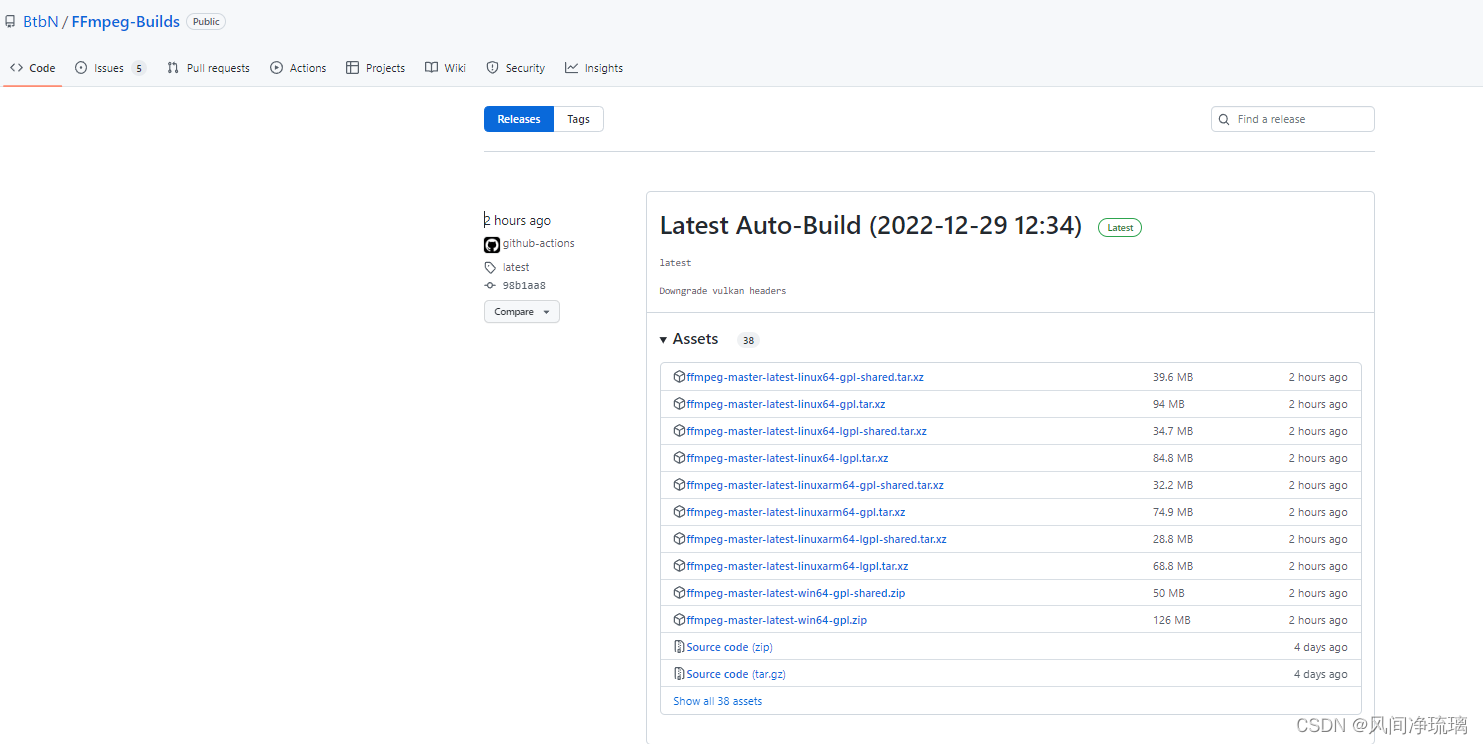The width and height of the screenshot is (1483, 744).
Task: Click package icon of linuxarm64-lgpl-shared.tar.xz
Action: [679, 539]
